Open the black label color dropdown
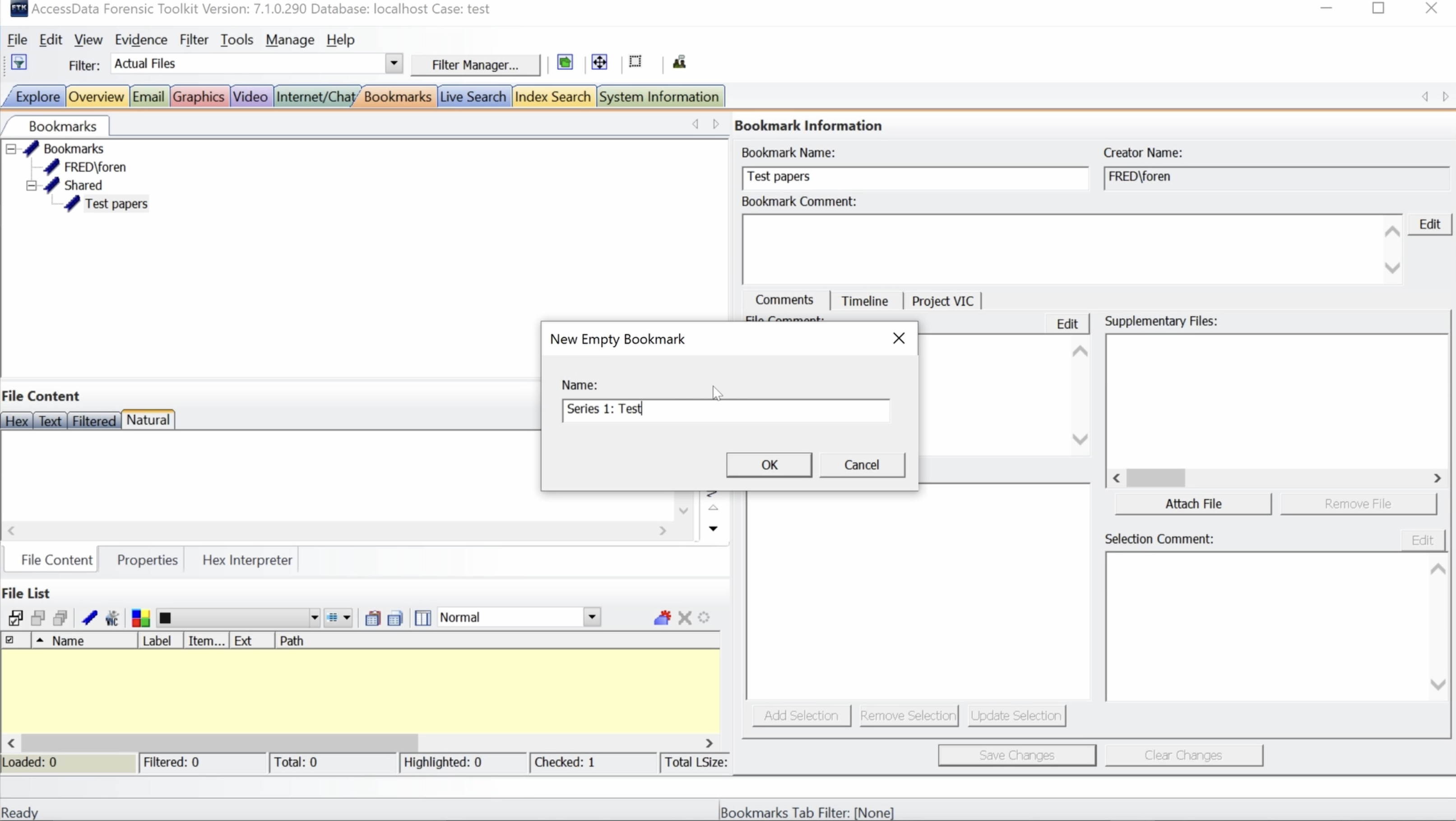 (x=314, y=617)
